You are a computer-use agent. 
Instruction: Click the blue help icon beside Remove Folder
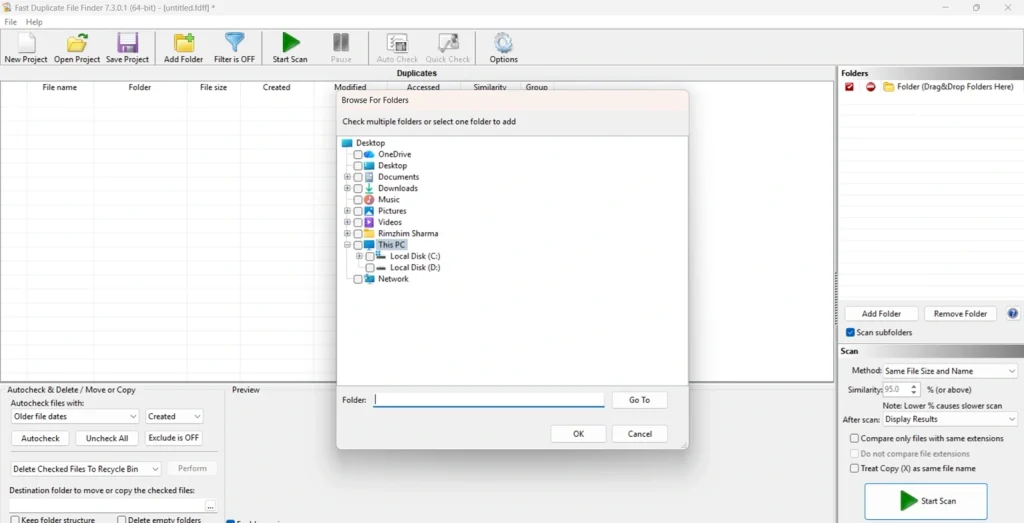tap(1013, 313)
